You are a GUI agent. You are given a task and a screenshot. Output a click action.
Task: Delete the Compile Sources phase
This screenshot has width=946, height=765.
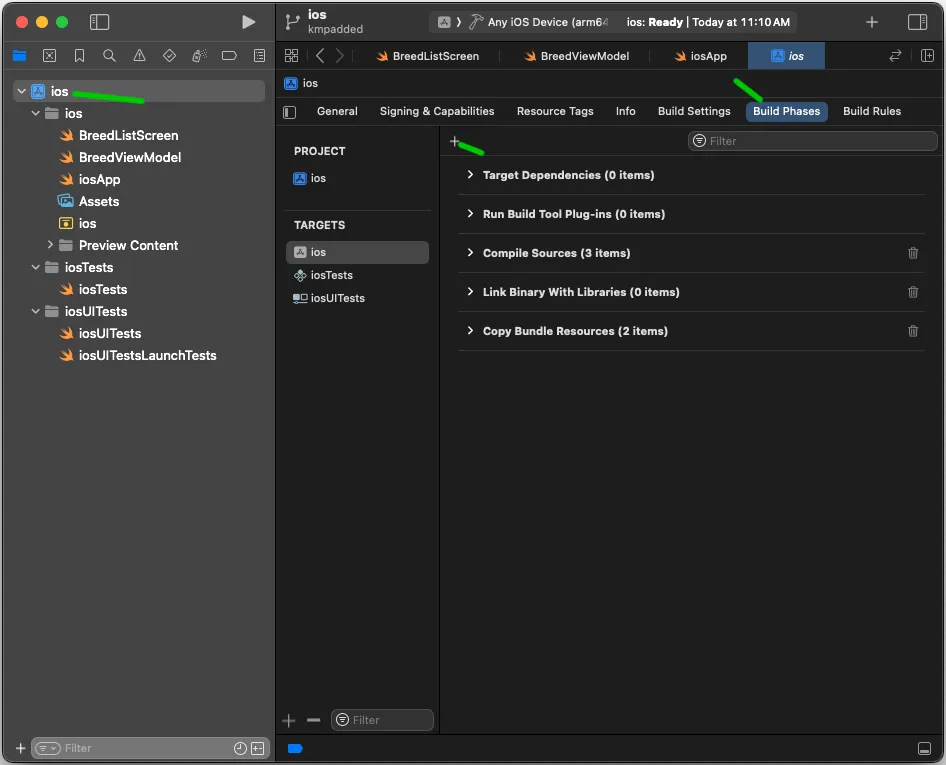(x=913, y=253)
